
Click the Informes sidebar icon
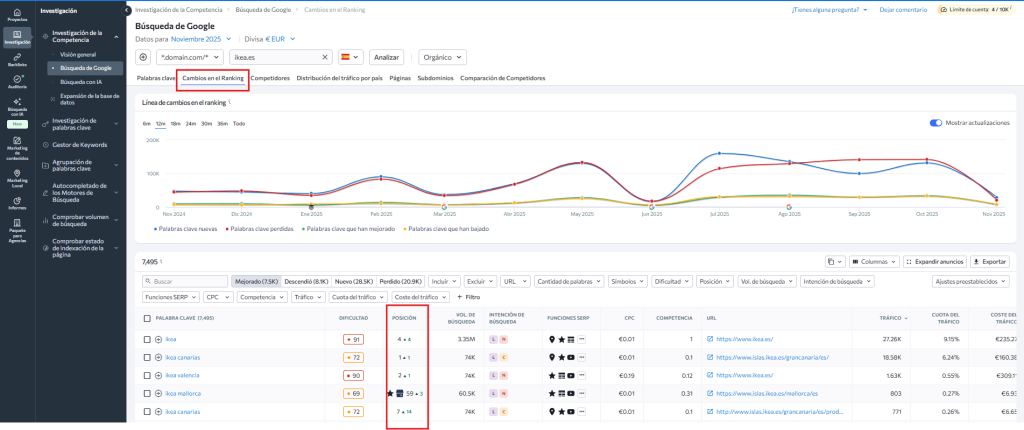coord(16,202)
